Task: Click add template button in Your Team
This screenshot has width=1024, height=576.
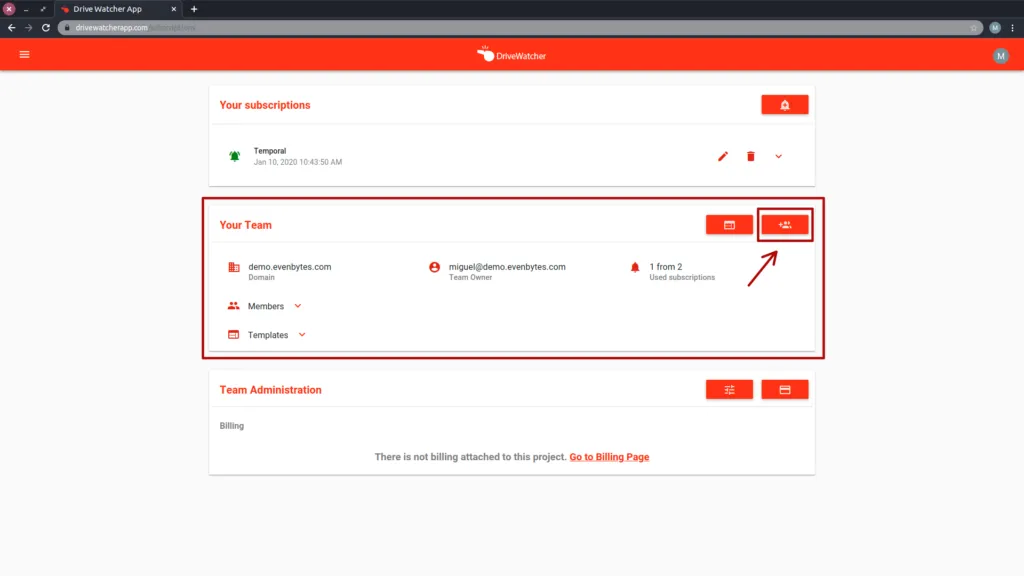Action: (x=729, y=225)
